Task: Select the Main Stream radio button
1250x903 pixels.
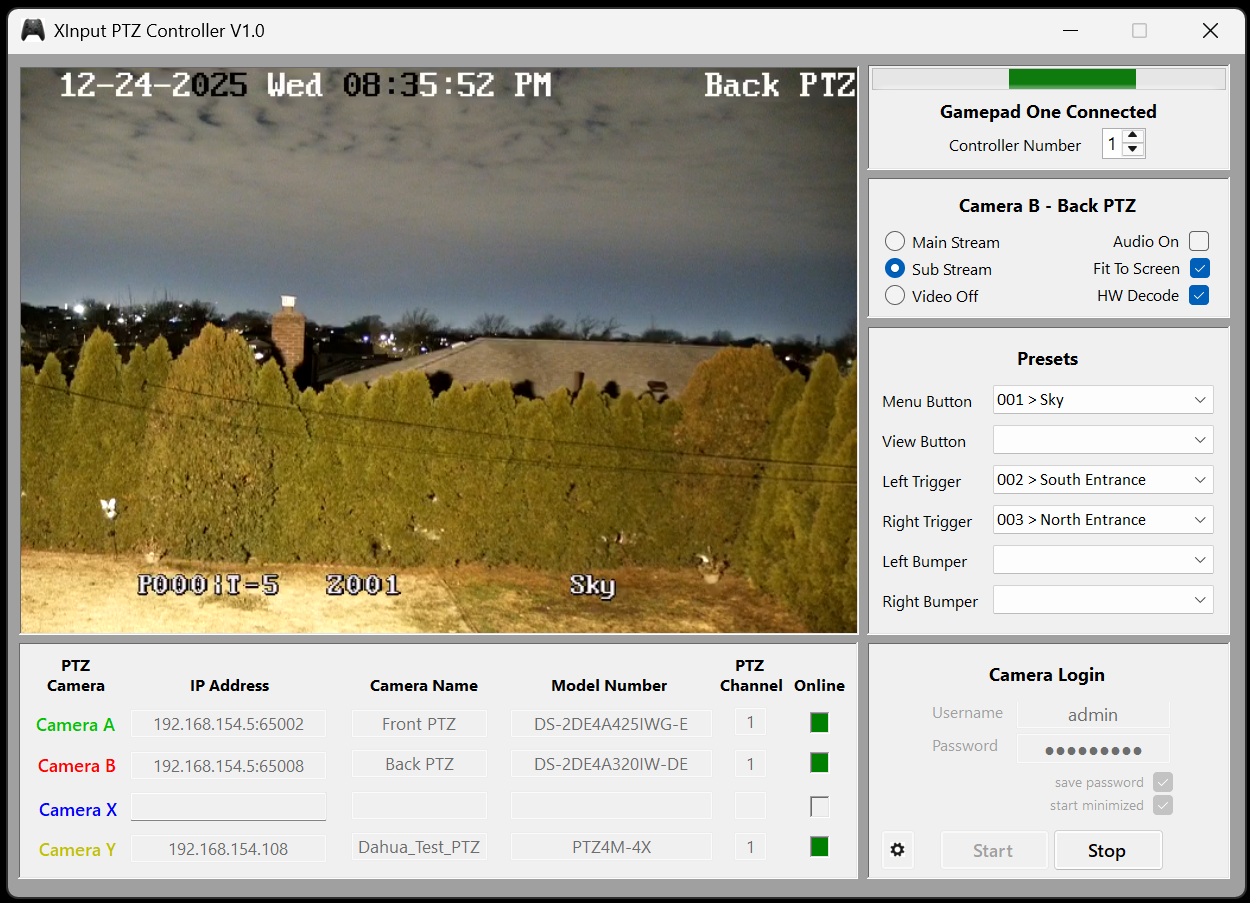Action: (x=894, y=241)
